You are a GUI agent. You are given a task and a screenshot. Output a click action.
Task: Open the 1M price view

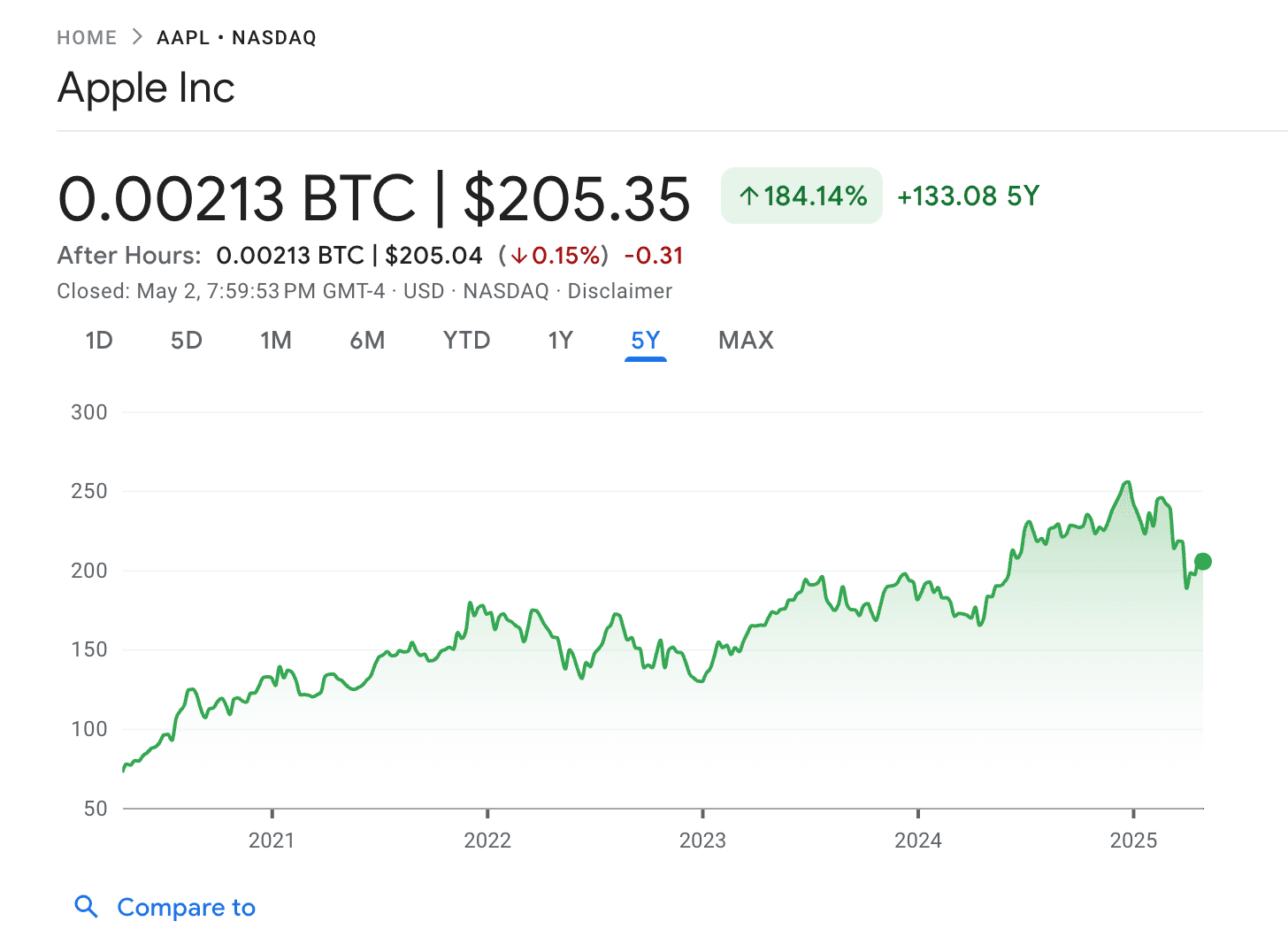(276, 340)
